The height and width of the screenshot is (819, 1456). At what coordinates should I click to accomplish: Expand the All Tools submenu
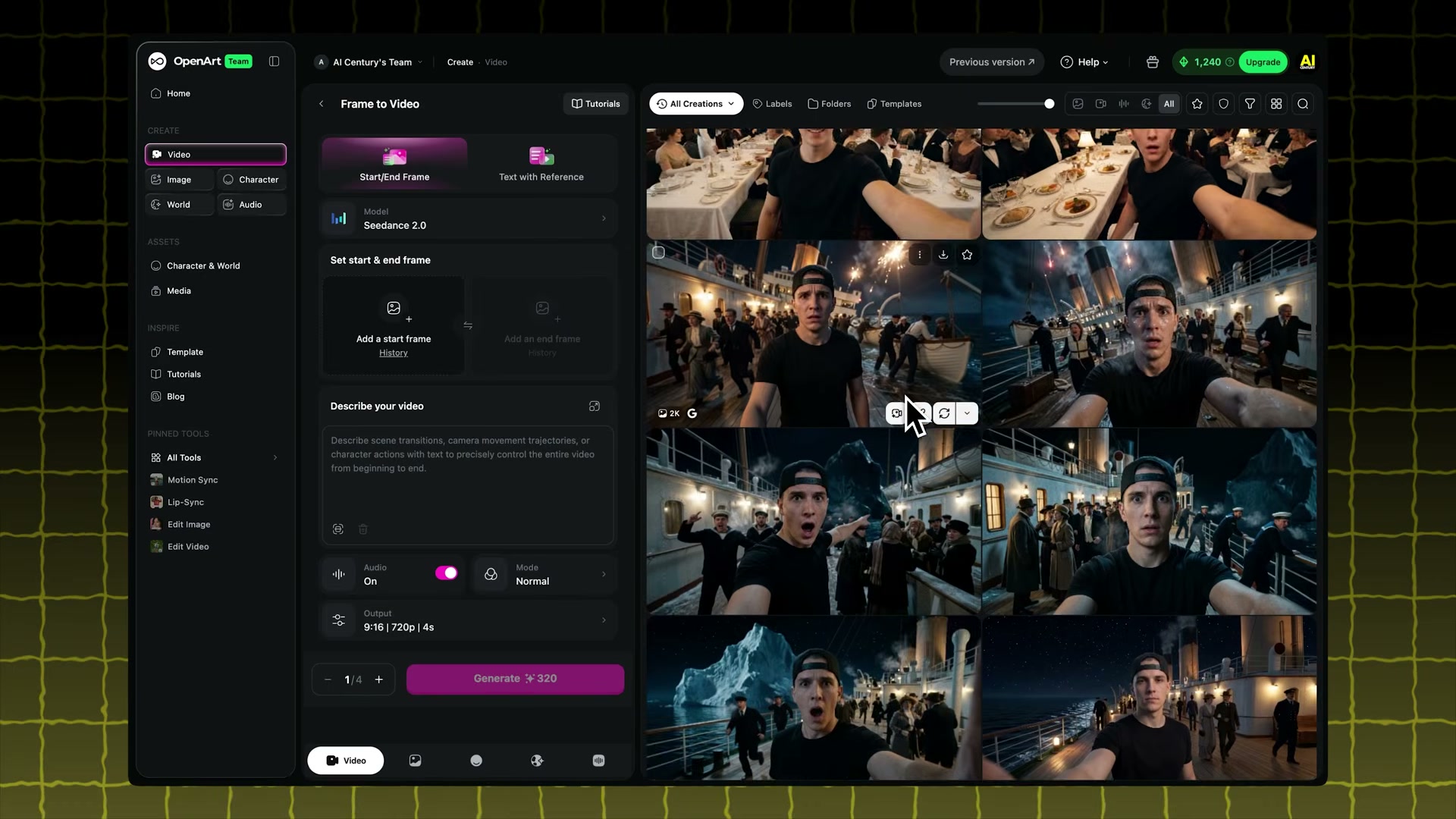click(x=215, y=458)
